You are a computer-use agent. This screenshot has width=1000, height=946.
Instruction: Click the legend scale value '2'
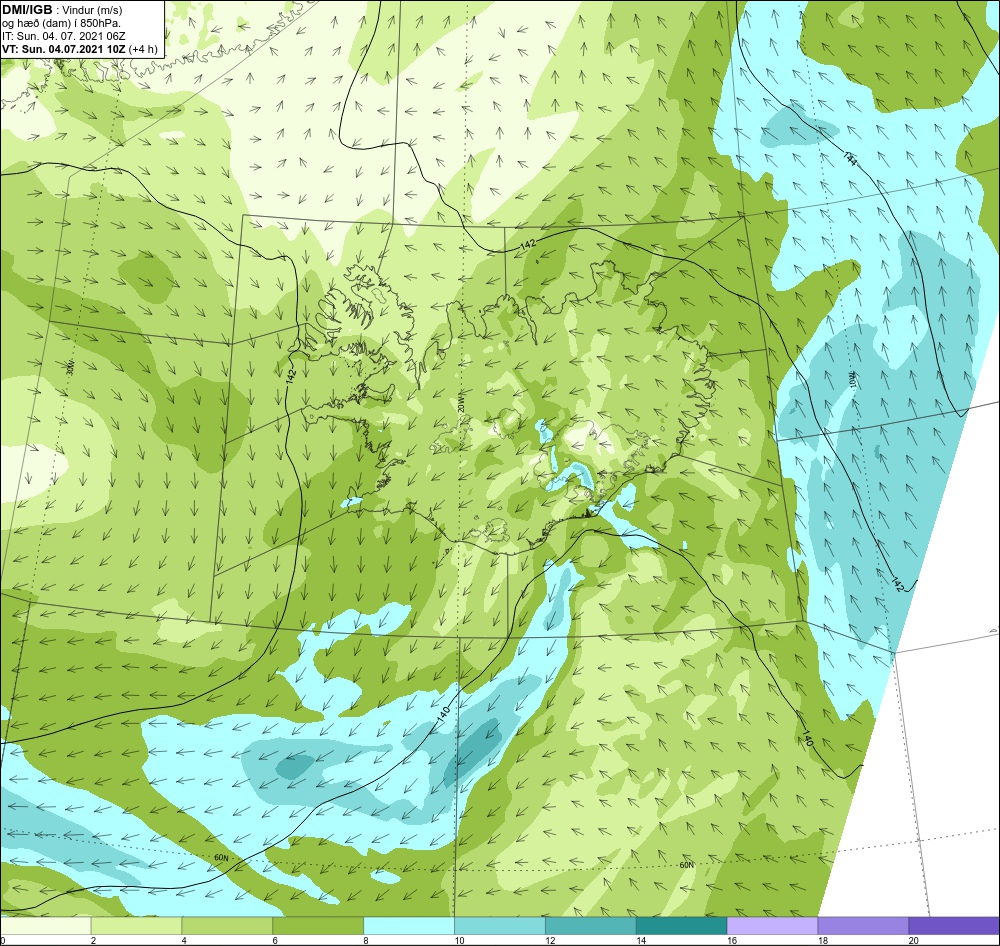(94, 940)
